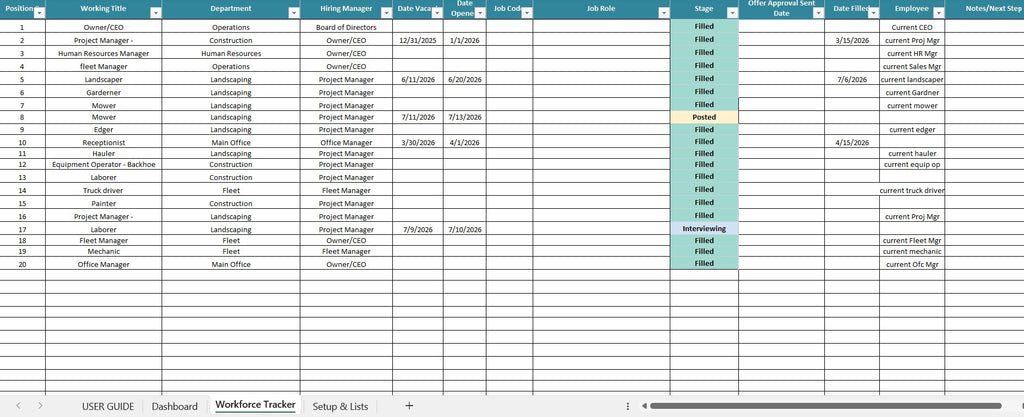Select the Receptionist title cell

[103, 142]
